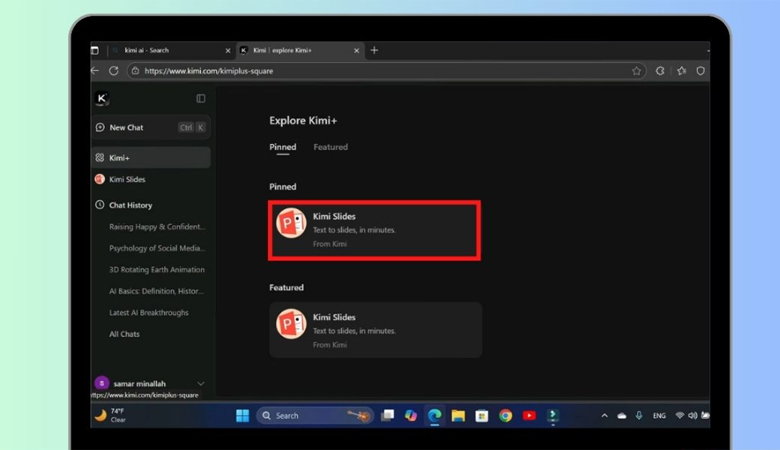Screen dimensions: 780x450
Task: Open the weather widget showing 74°F
Action: tap(110, 415)
